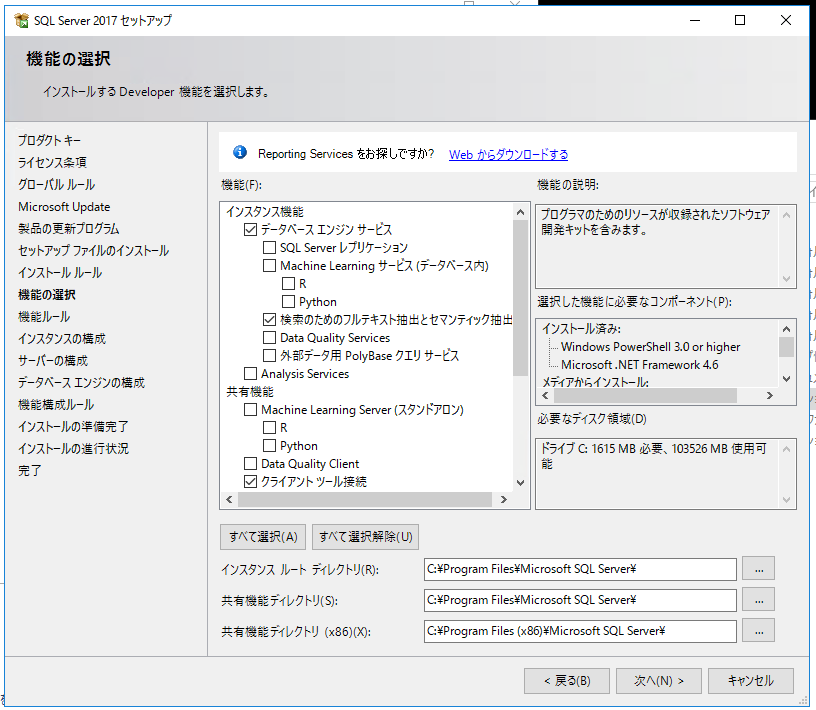Screen dimensions: 816x710
Task: Click すべて選択(A) button
Action: pos(263,537)
